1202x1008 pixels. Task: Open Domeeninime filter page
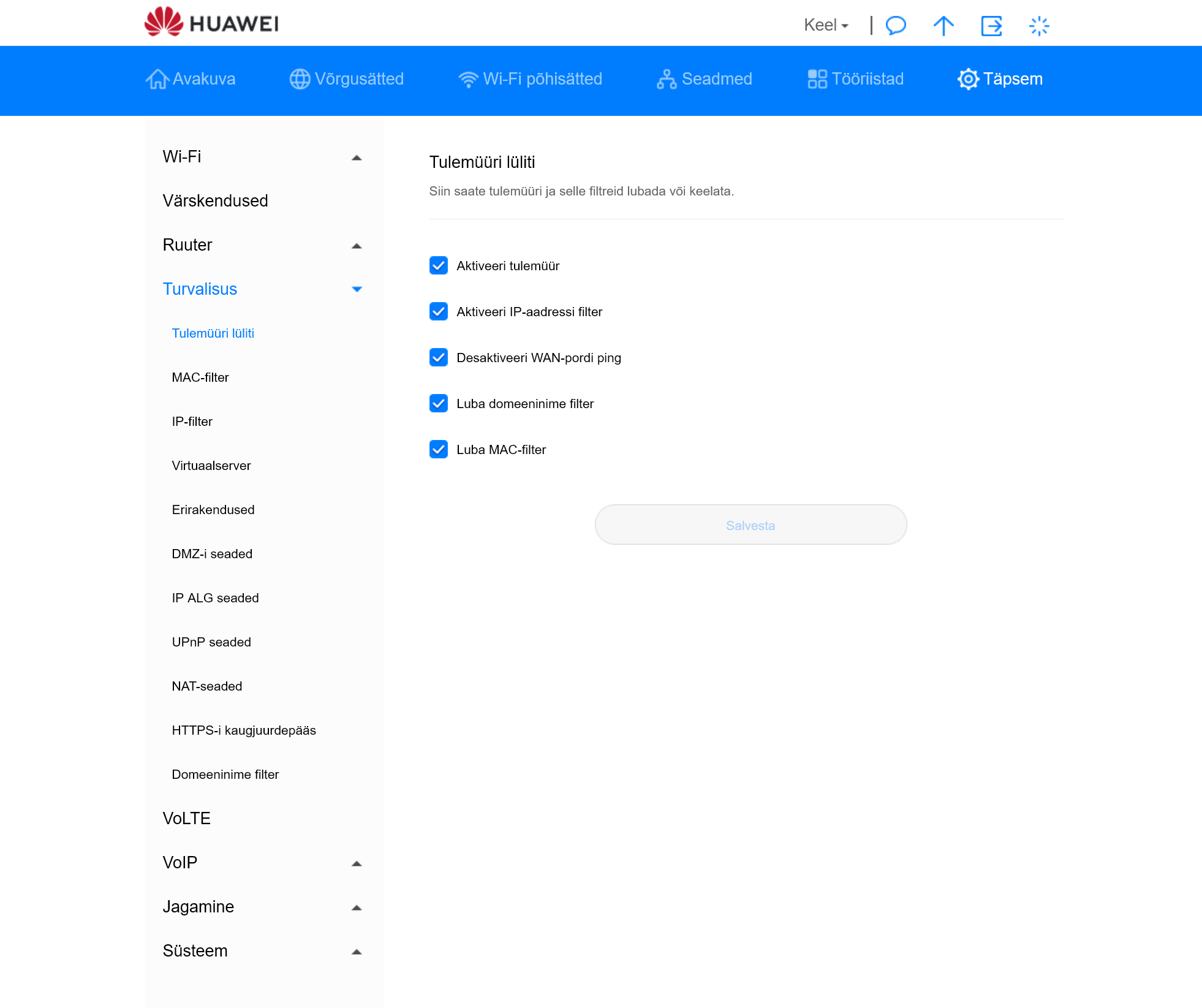(x=225, y=775)
